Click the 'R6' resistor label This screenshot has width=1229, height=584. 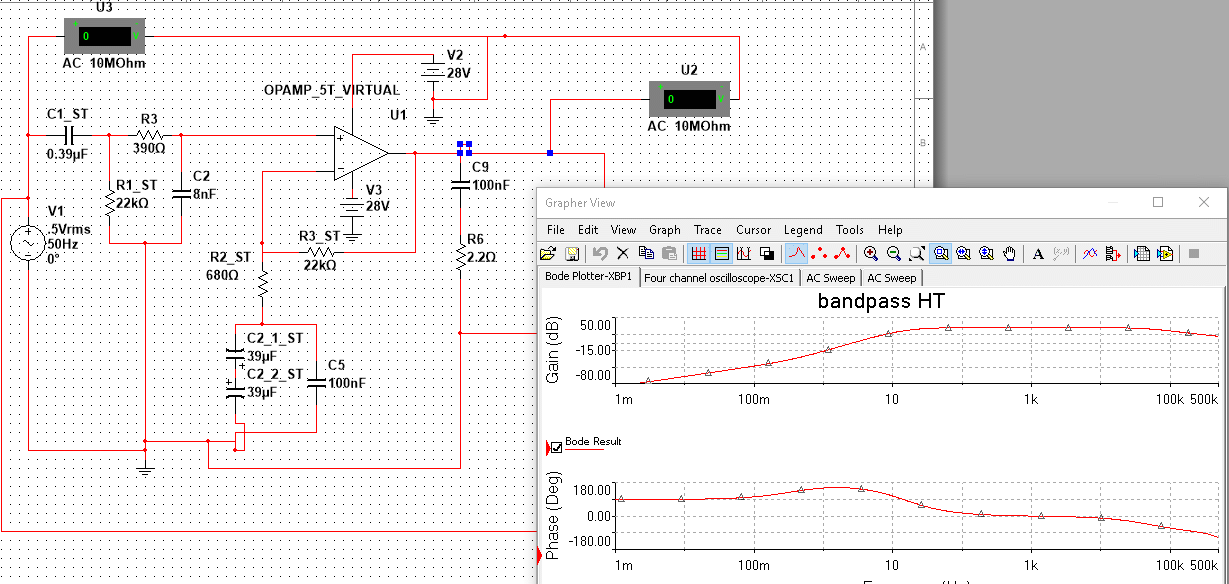click(x=475, y=240)
